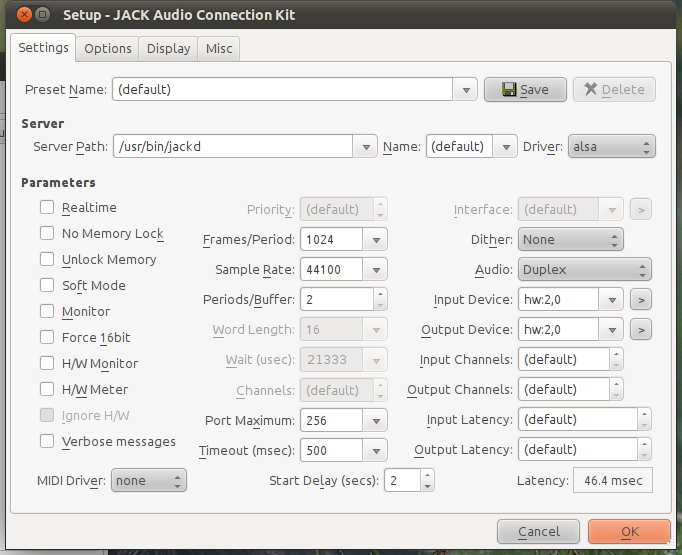The image size is (682, 555).
Task: Increase the Output Latency value
Action: tap(644, 444)
